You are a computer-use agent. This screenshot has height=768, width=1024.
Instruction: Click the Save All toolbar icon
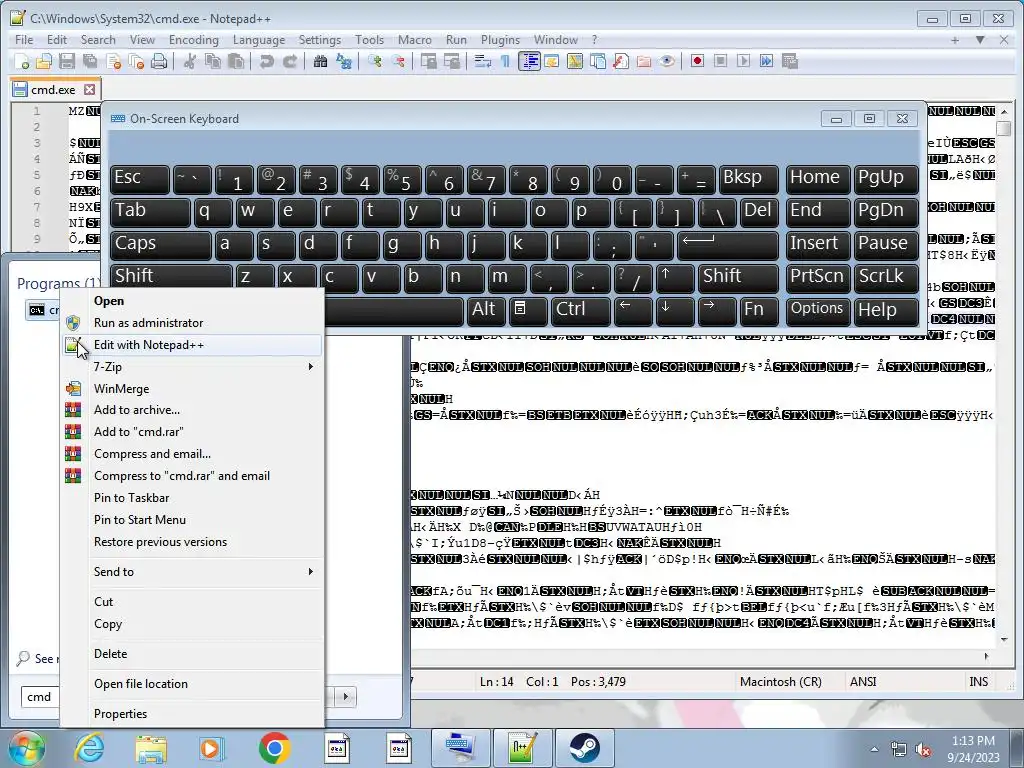[x=89, y=61]
